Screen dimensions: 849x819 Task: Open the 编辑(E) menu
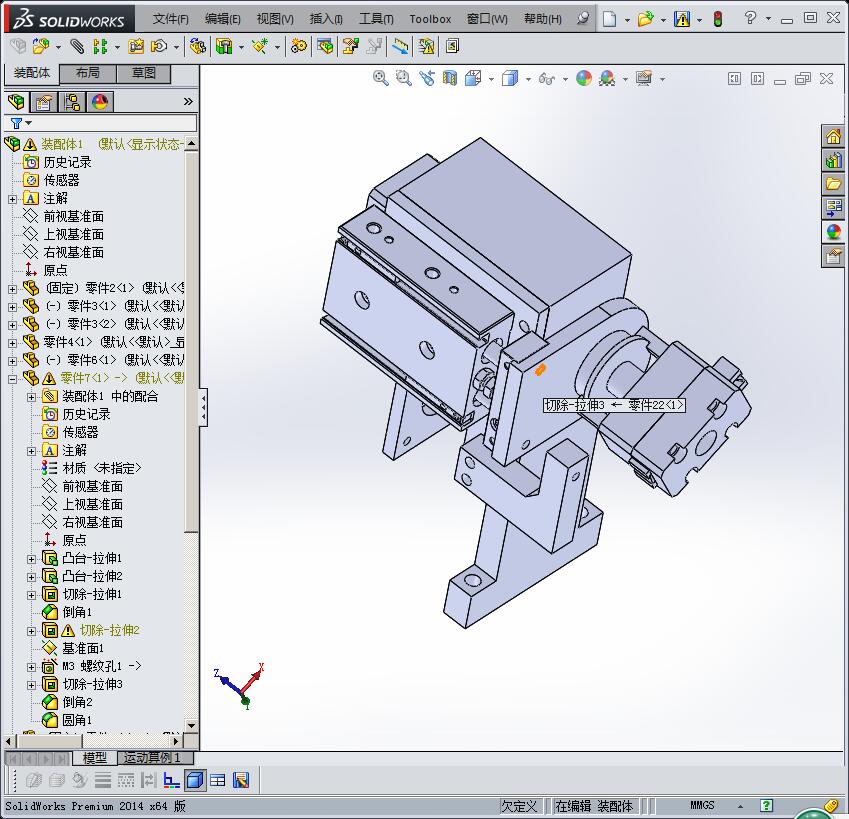tap(223, 19)
